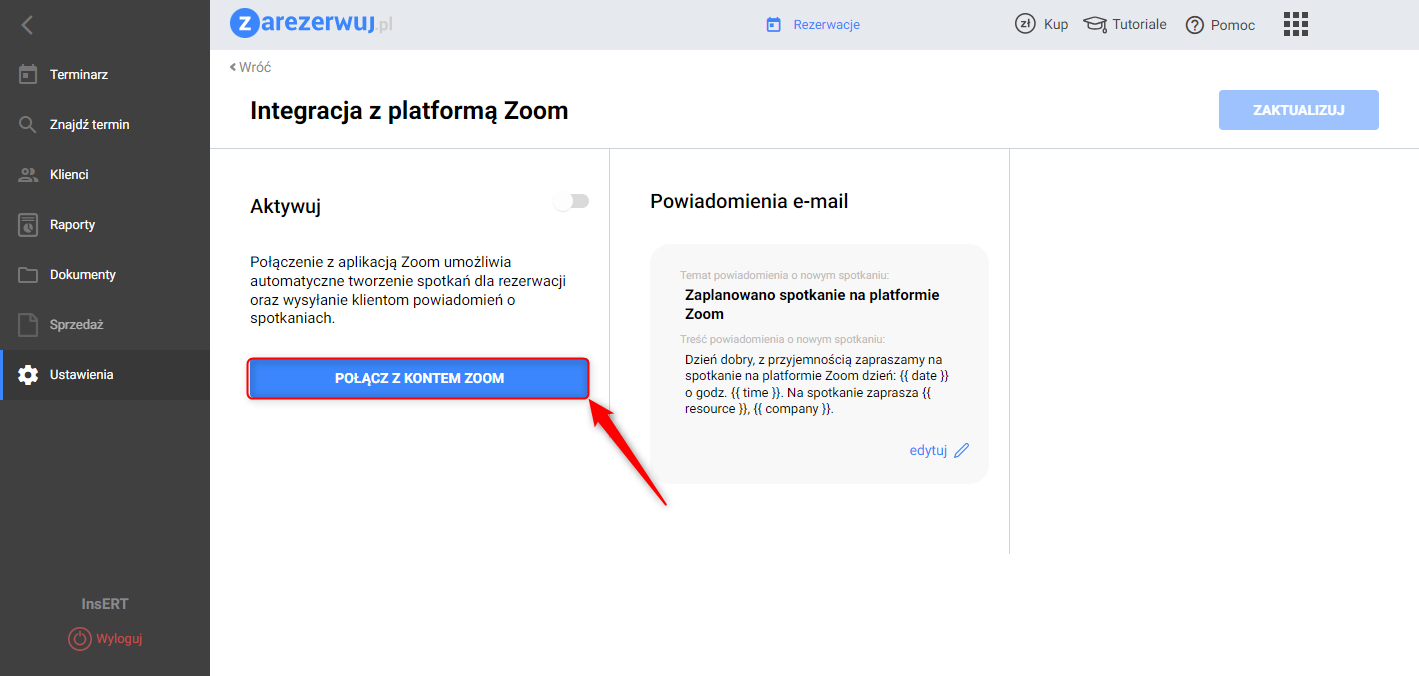1419x676 pixels.
Task: Click the Kup purchase option
Action: (1042, 24)
